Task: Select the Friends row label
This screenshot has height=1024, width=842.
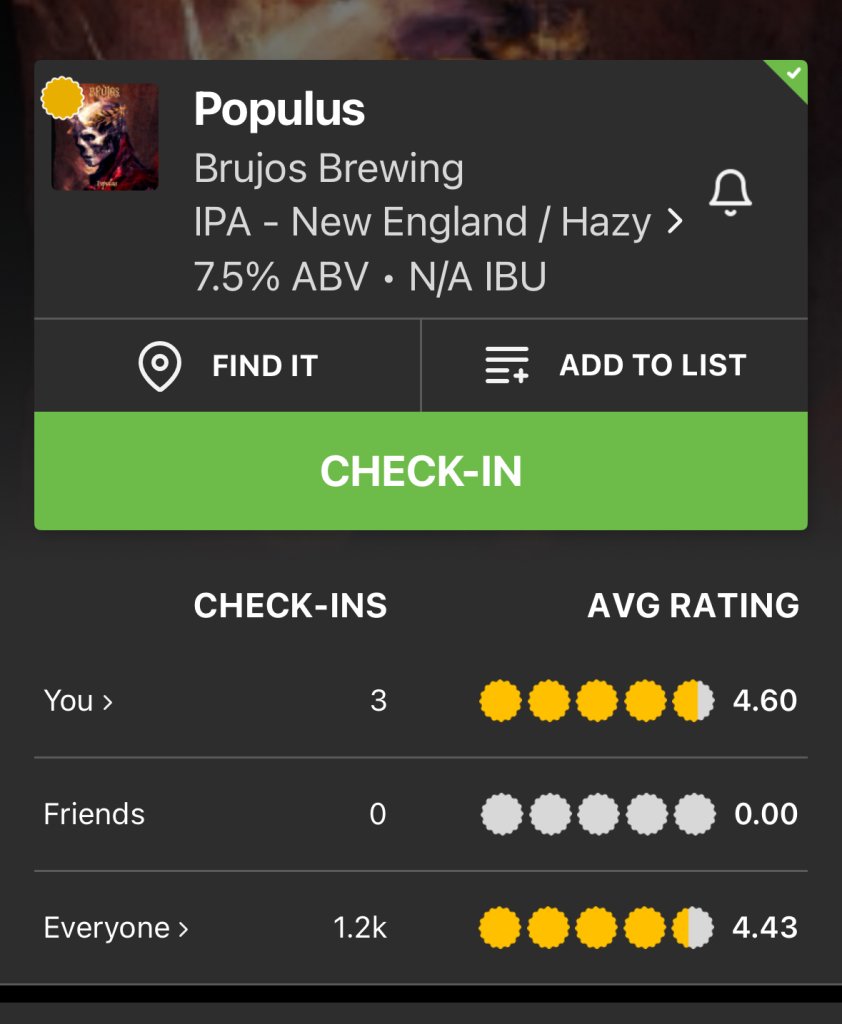Action: (x=94, y=815)
